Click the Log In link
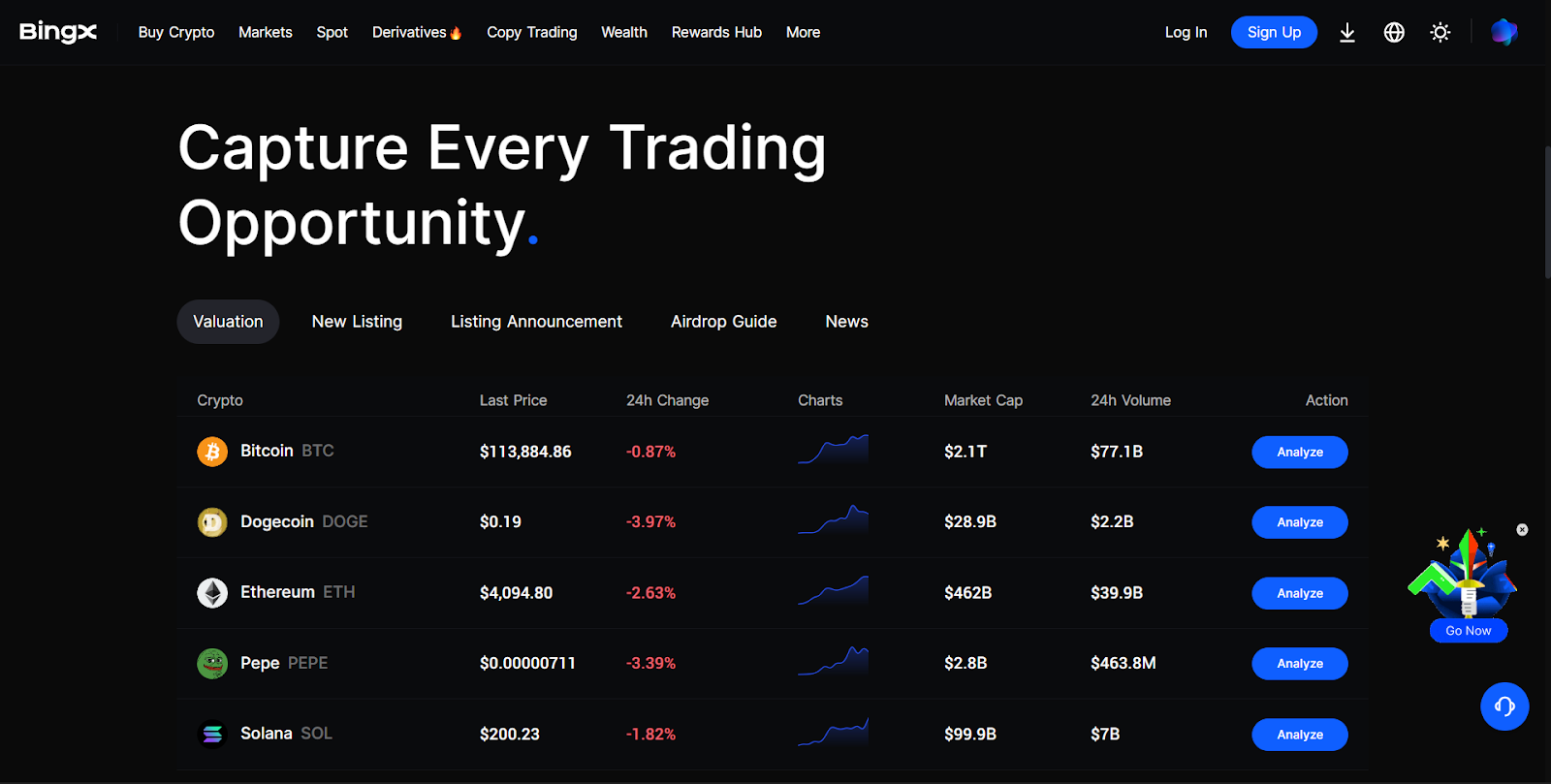 tap(1186, 32)
